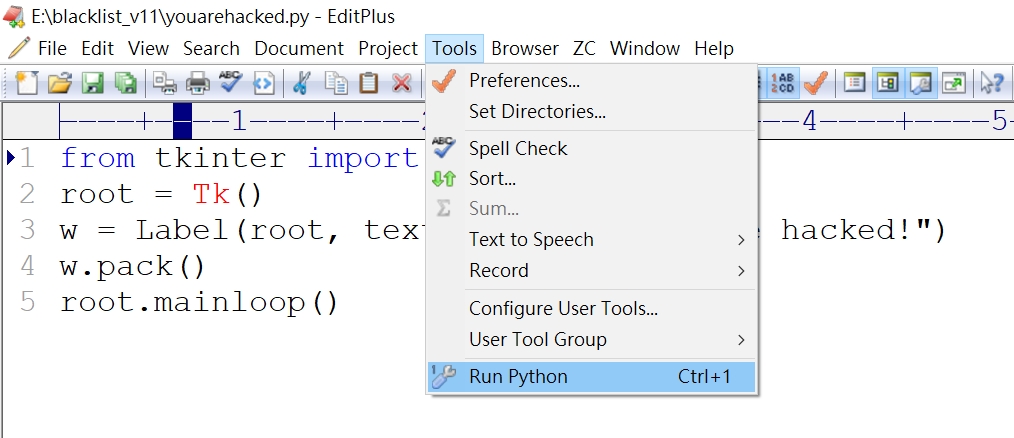Click the word 'tkinter' in line 1

(221, 158)
